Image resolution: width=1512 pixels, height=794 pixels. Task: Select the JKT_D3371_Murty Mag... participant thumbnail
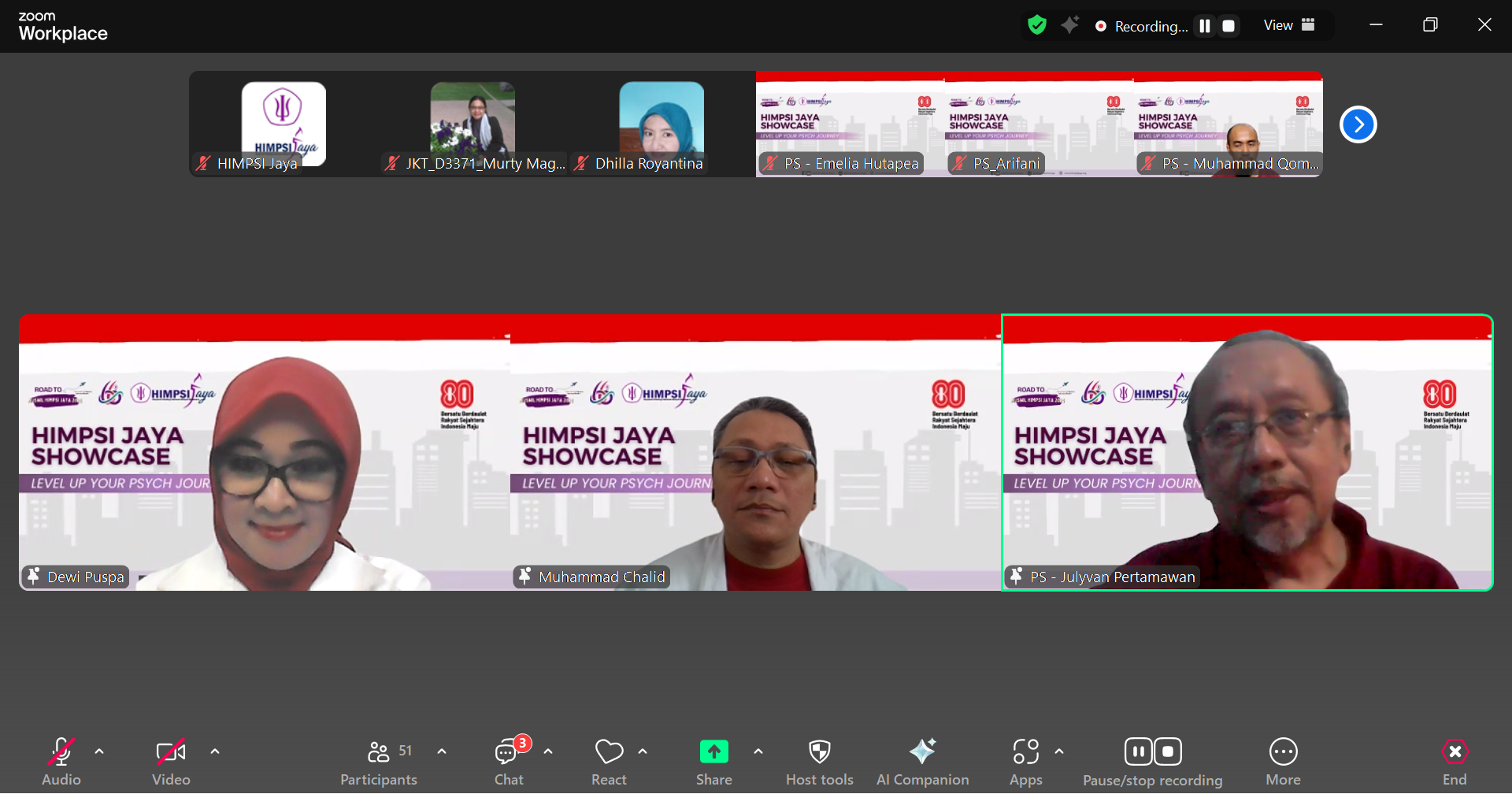click(x=472, y=124)
